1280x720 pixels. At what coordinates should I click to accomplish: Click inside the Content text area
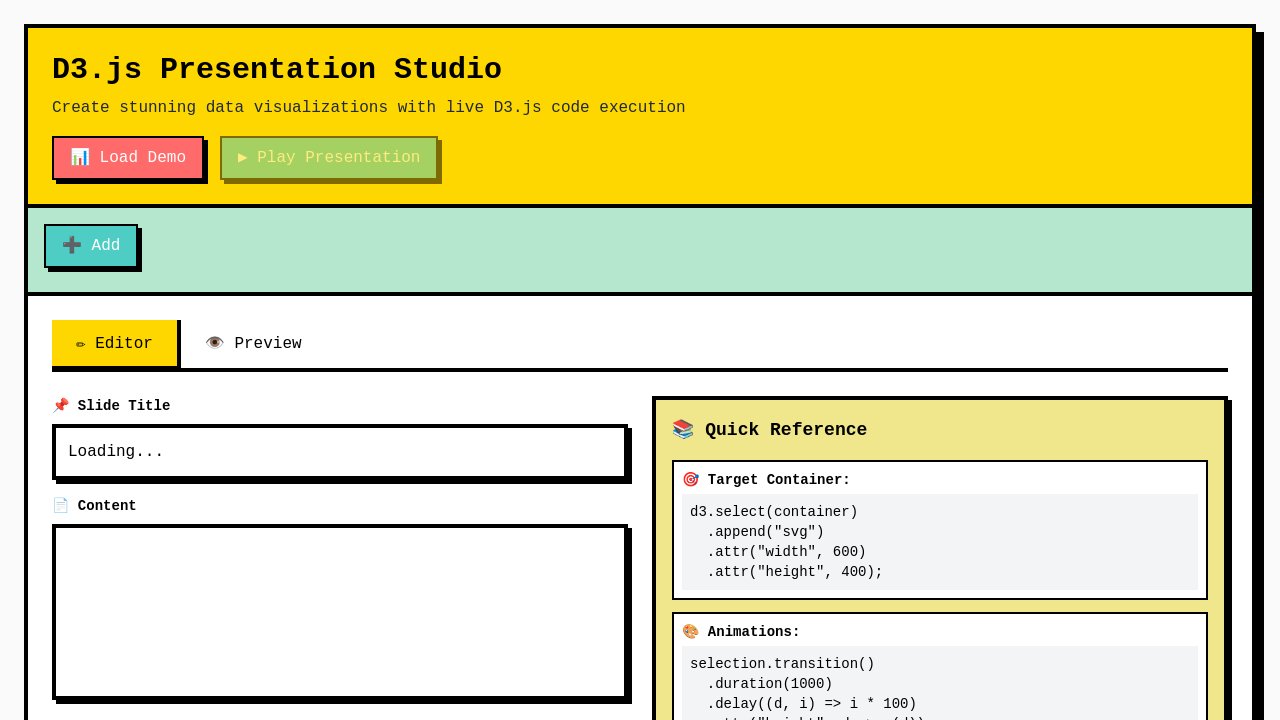point(340,612)
